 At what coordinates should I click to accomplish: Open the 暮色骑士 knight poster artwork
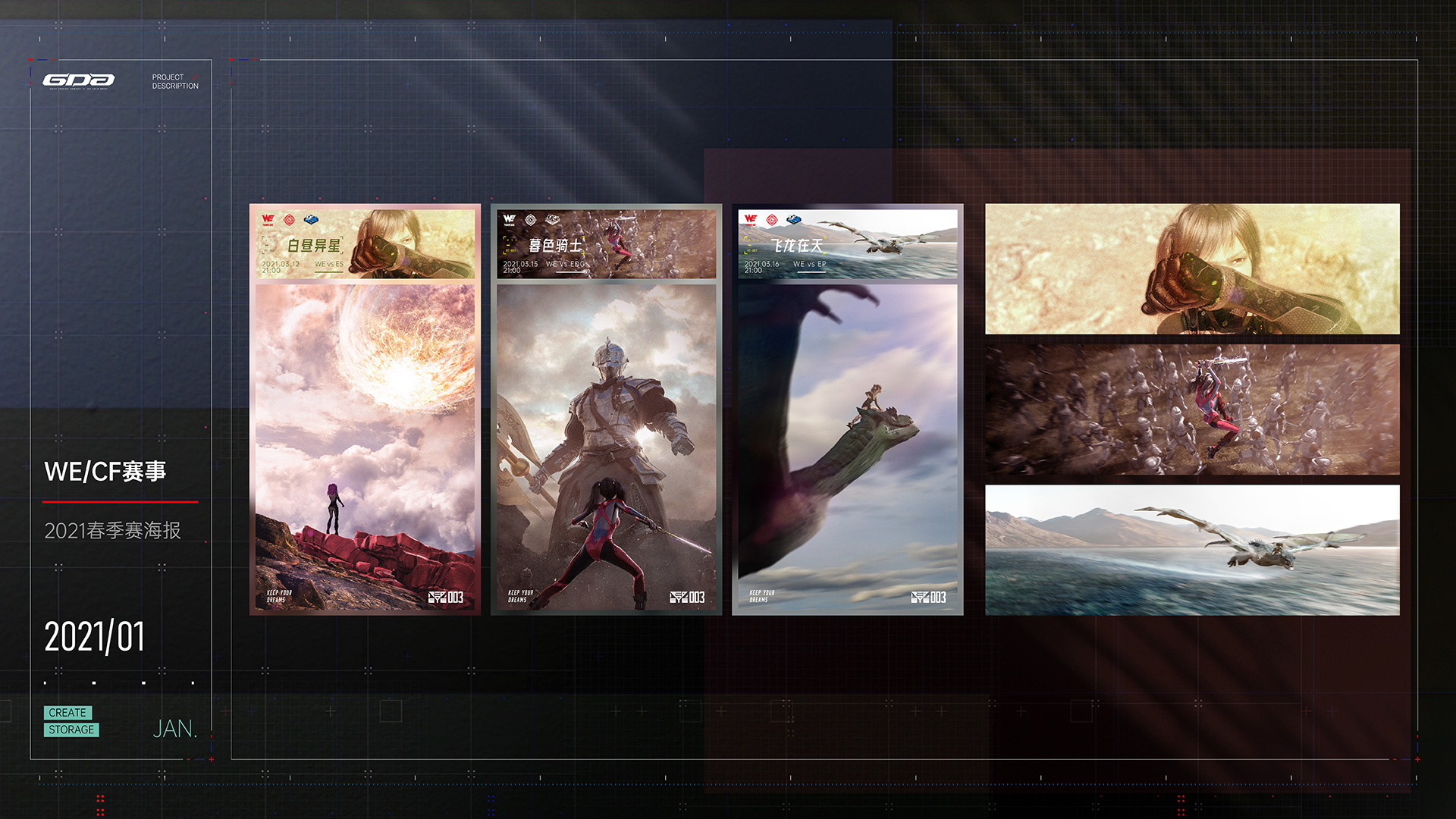(x=606, y=447)
